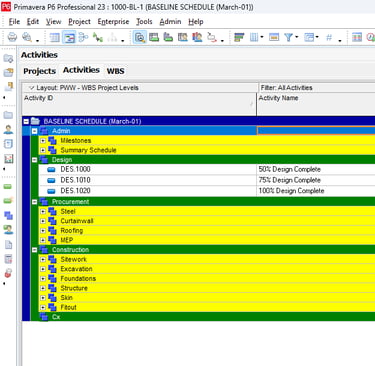Open the View menu
This screenshot has height=366, width=375.
tap(53, 22)
